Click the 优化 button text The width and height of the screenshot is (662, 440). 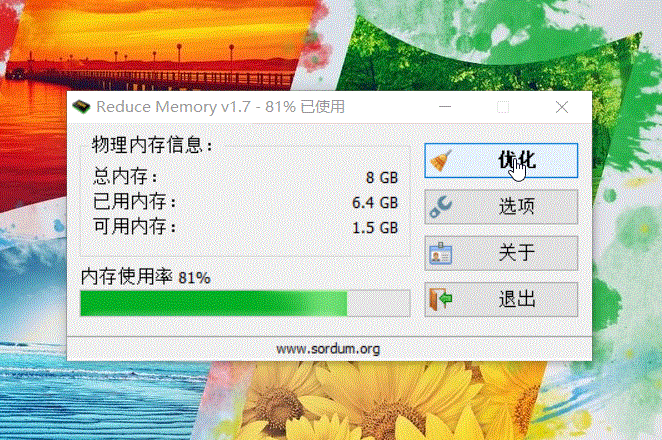[517, 160]
